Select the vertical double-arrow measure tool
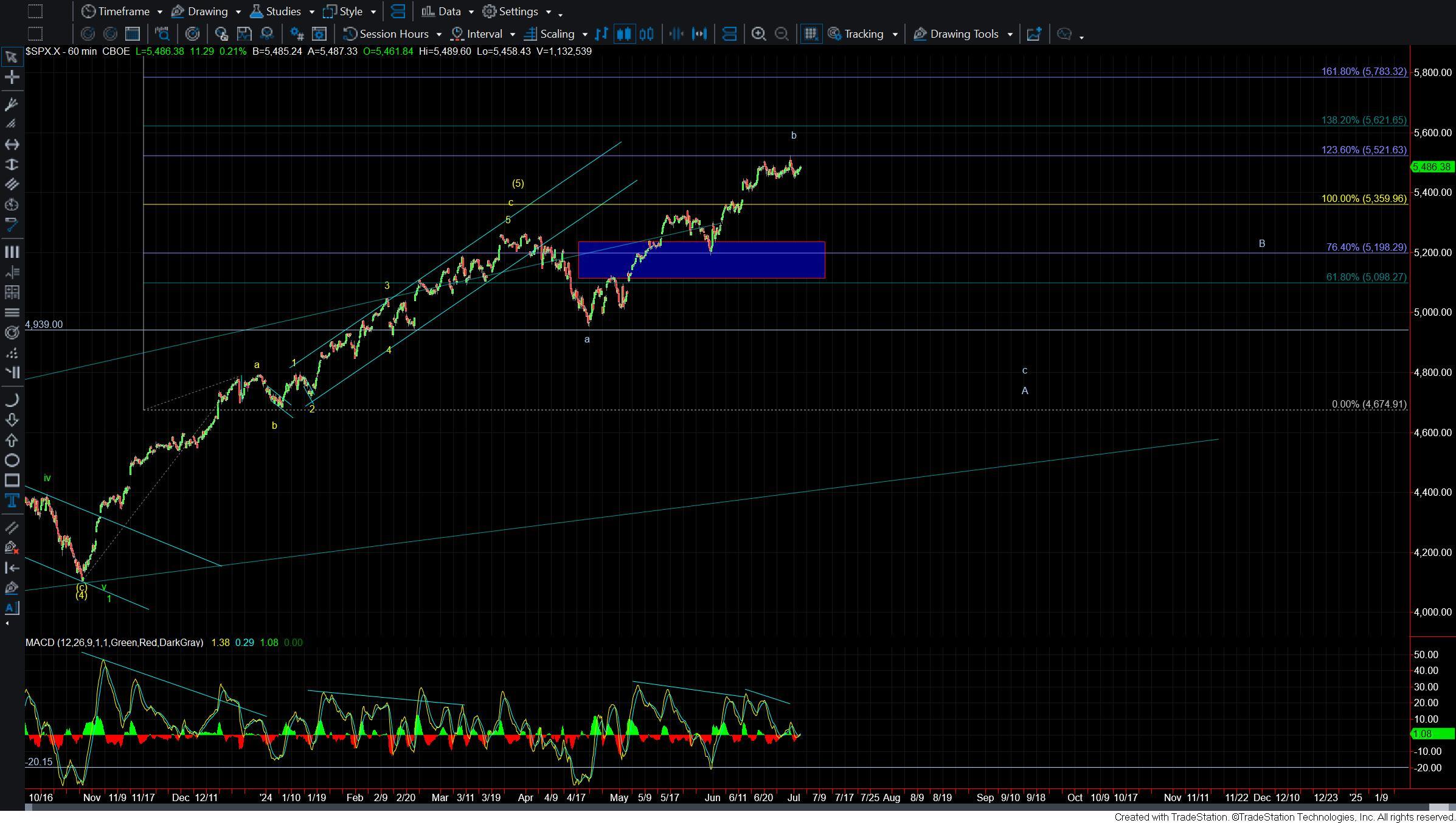The height and width of the screenshot is (823, 1456). (x=12, y=164)
